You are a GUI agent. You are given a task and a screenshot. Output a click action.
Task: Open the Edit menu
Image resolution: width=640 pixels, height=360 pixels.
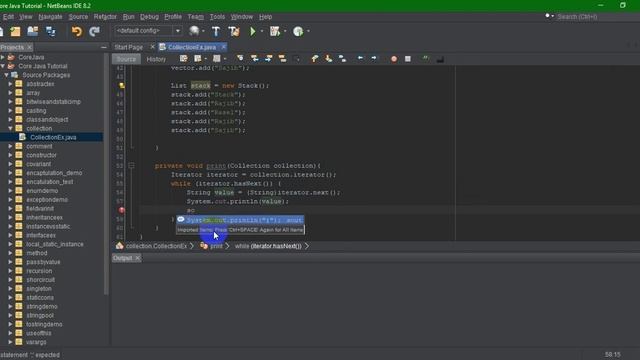[x=8, y=17]
